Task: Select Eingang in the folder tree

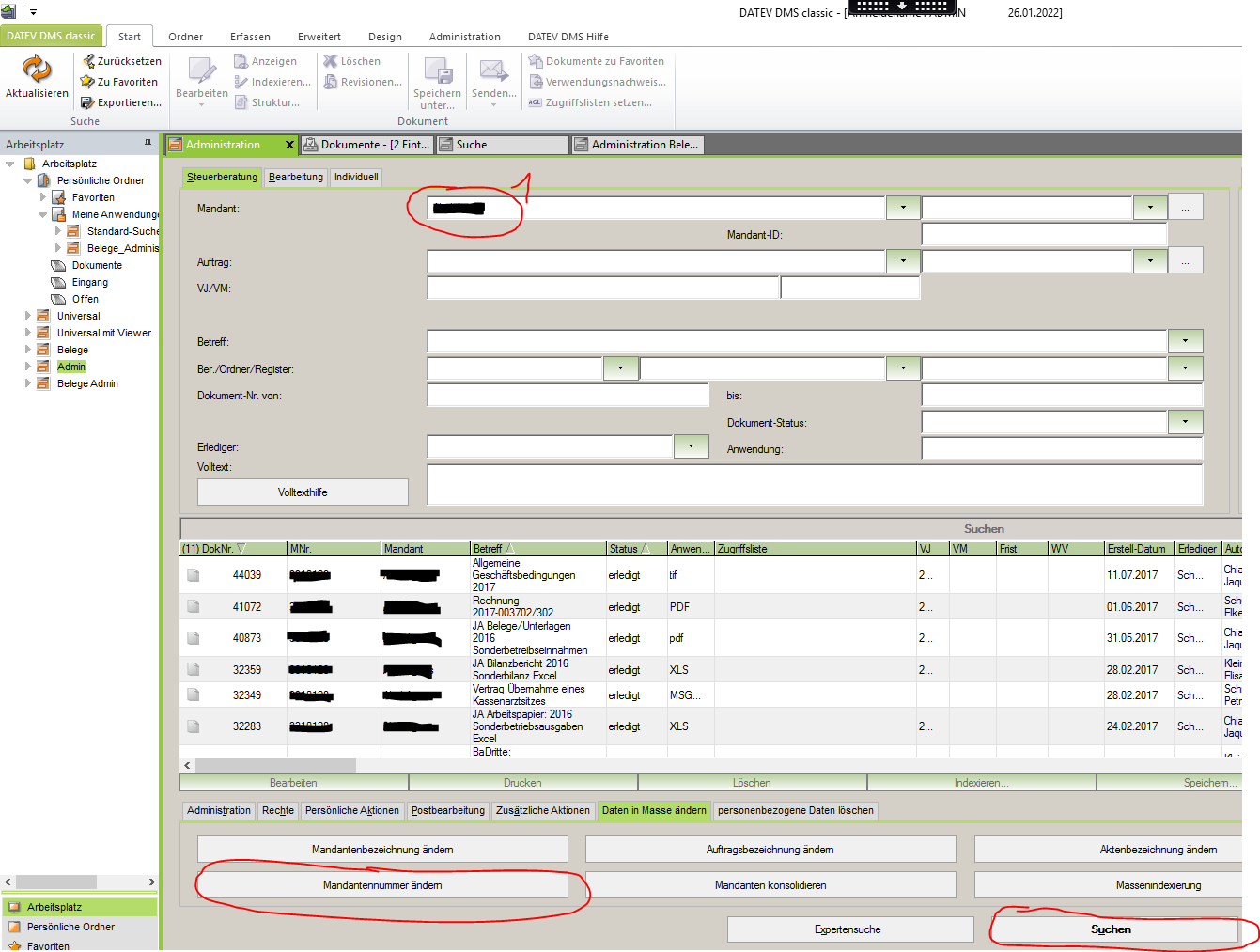Action: pos(89,282)
